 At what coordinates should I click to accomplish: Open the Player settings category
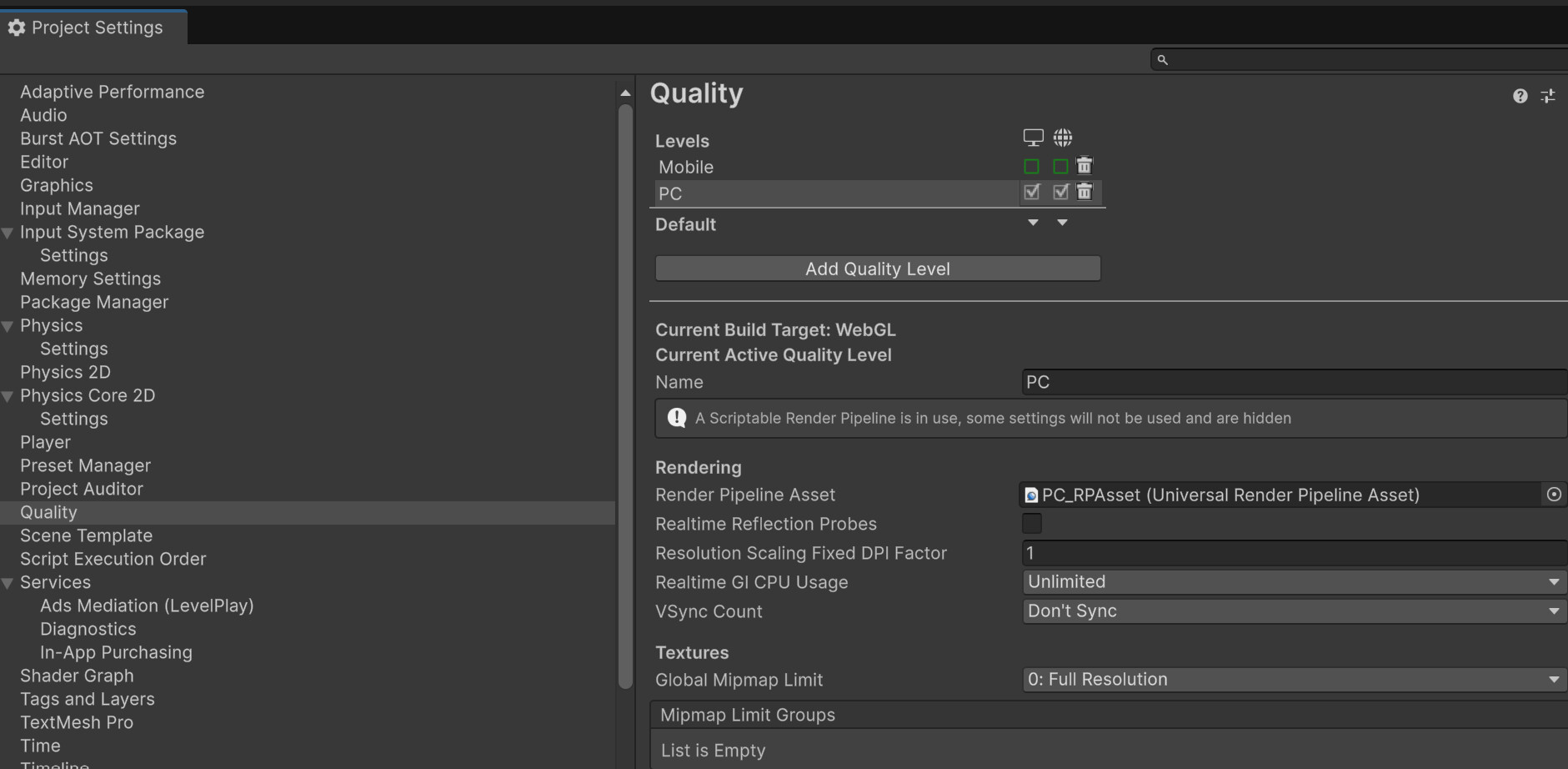pyautogui.click(x=45, y=442)
